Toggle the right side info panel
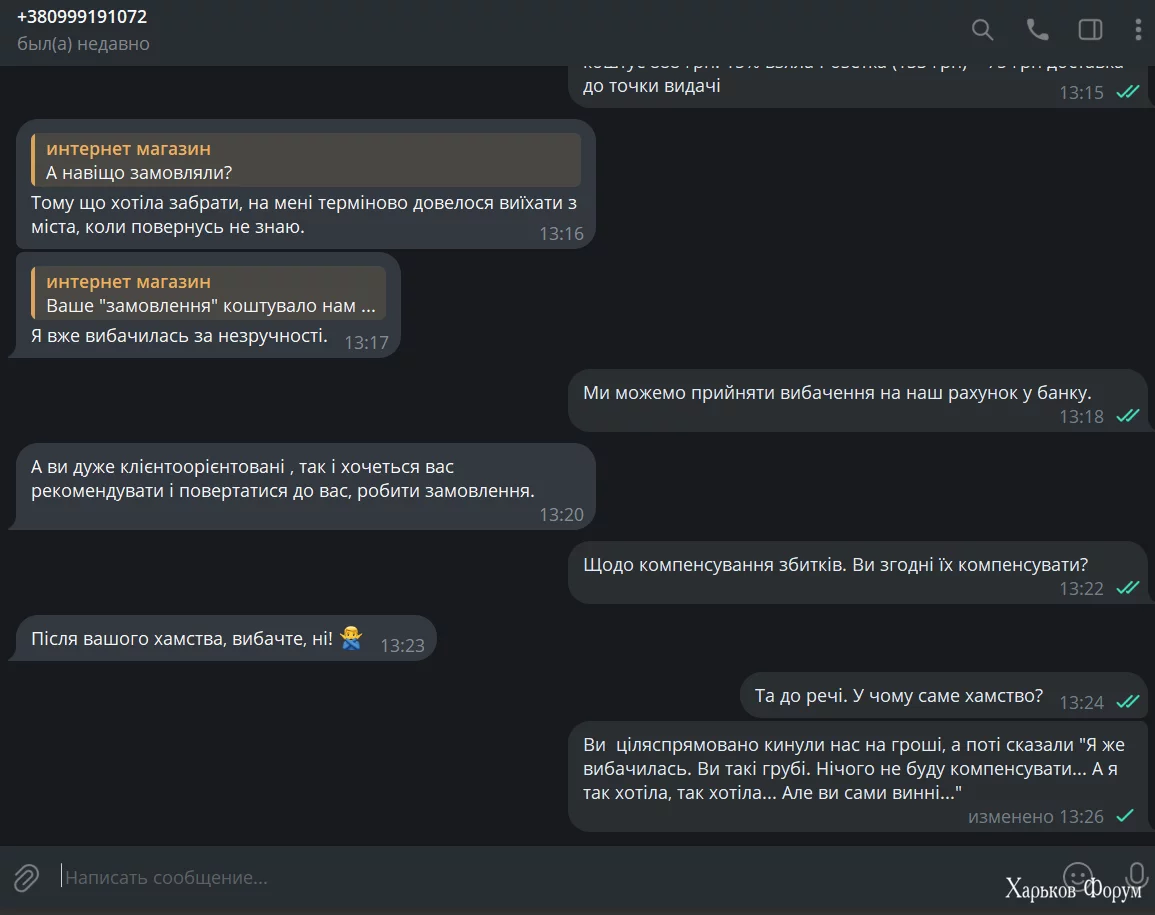Image resolution: width=1155 pixels, height=915 pixels. [1090, 30]
